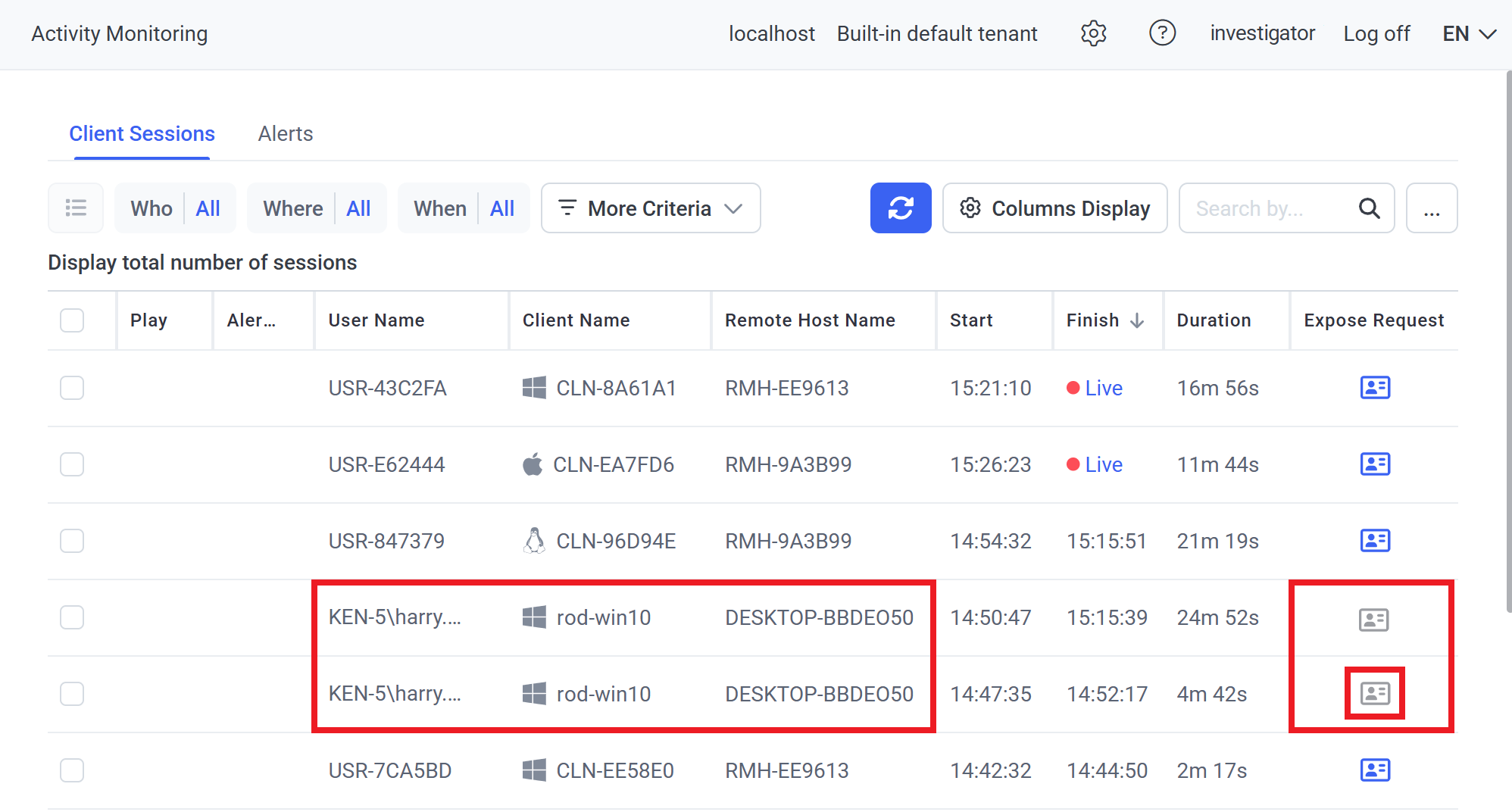This screenshot has height=812, width=1512.
Task: Click the Log off link
Action: [1376, 34]
